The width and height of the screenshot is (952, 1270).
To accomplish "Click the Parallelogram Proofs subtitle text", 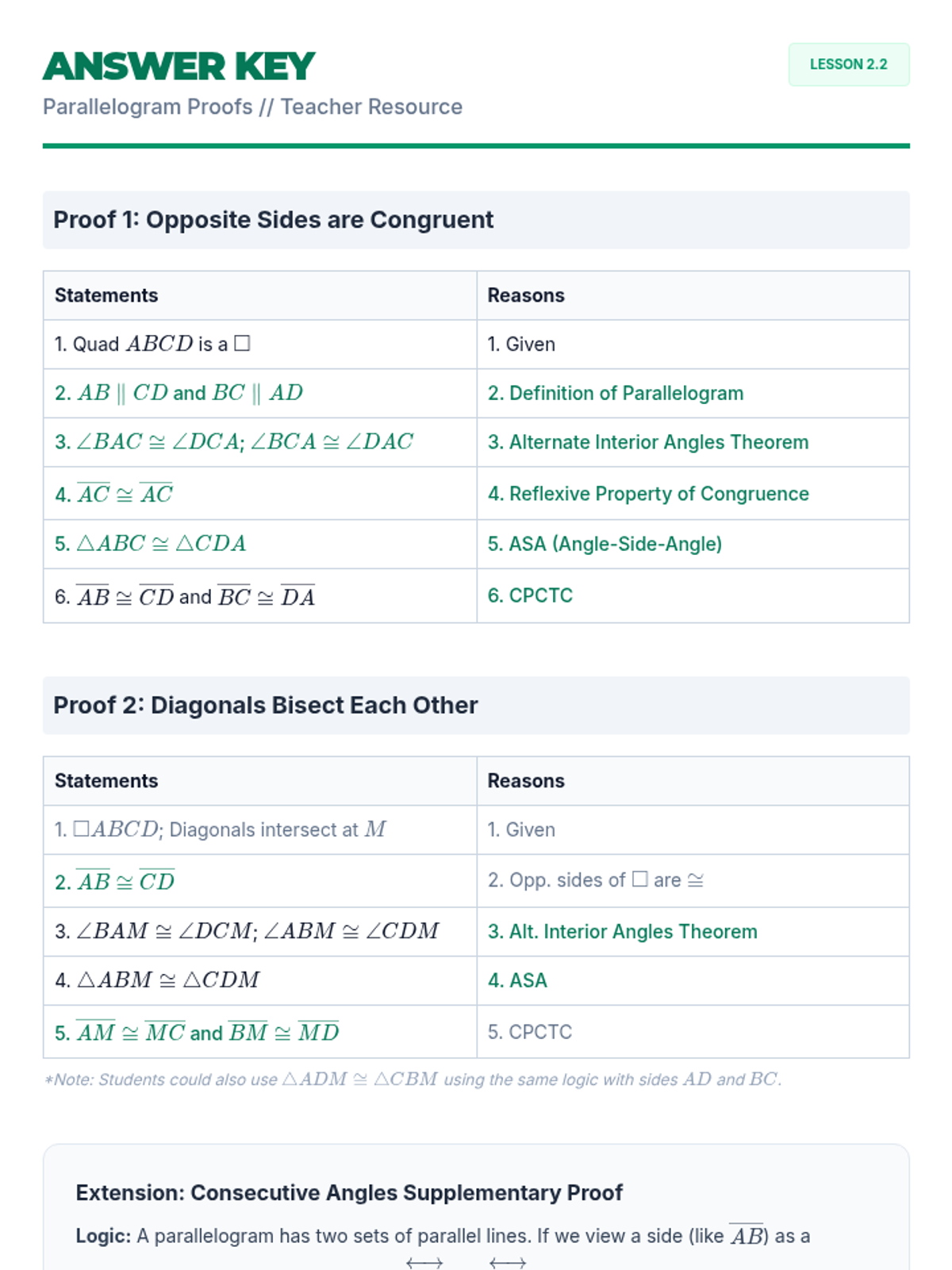I will coord(252,107).
